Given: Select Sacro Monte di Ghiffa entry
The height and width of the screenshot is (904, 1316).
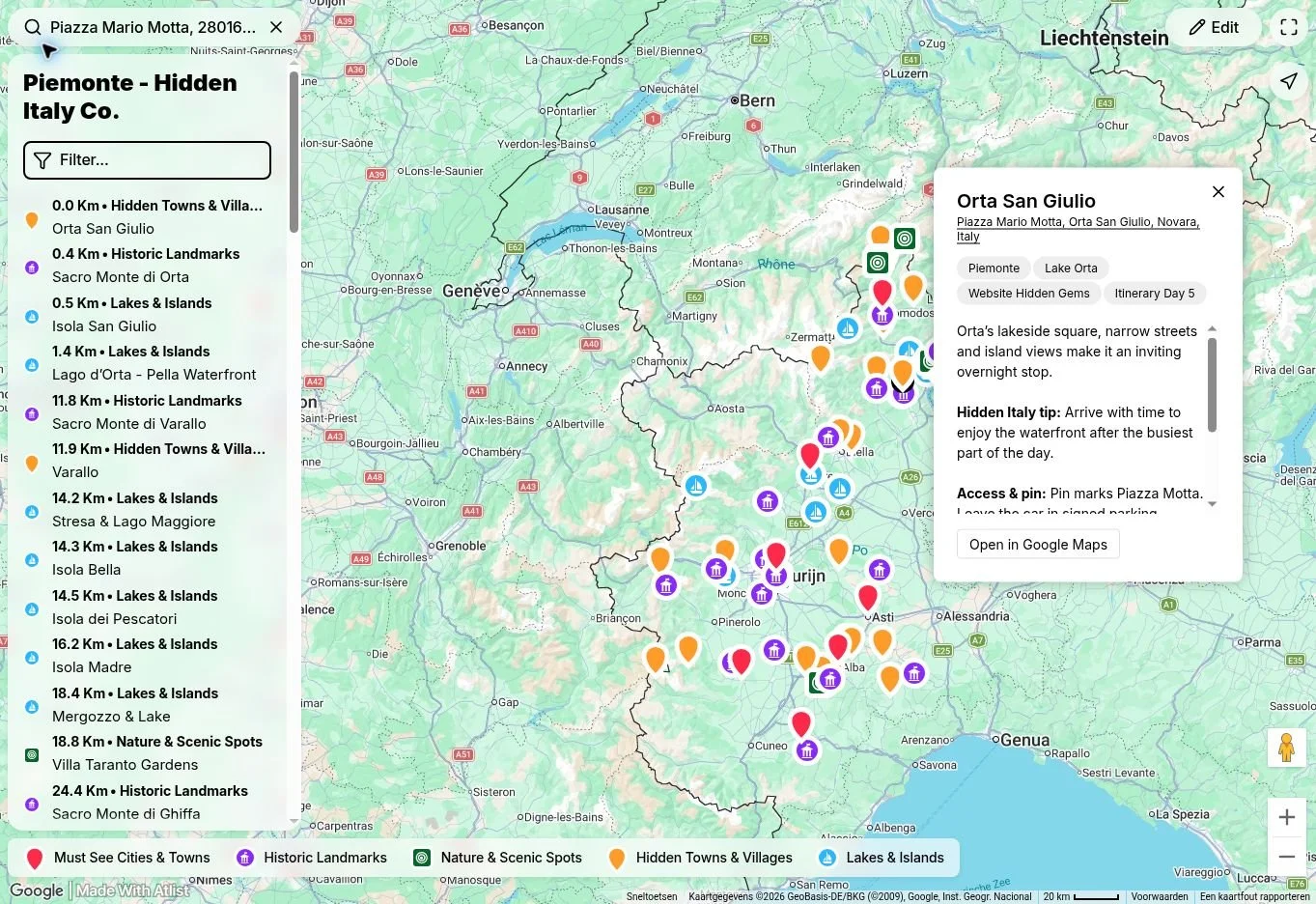Looking at the screenshot, I should click(147, 803).
